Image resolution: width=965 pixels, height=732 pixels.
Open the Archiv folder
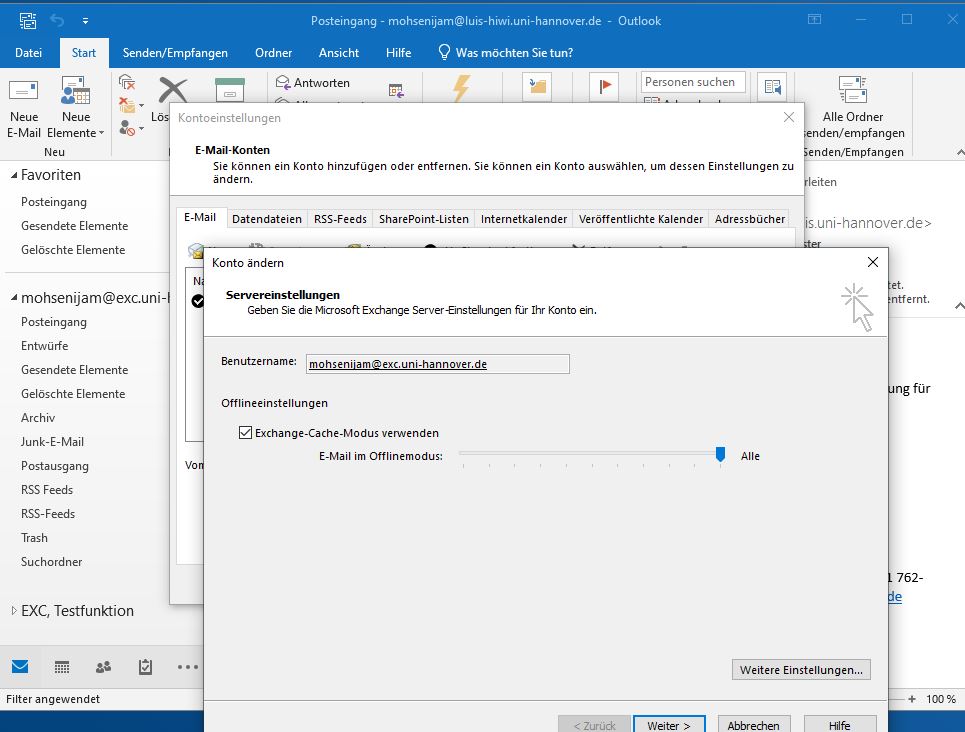(x=38, y=418)
